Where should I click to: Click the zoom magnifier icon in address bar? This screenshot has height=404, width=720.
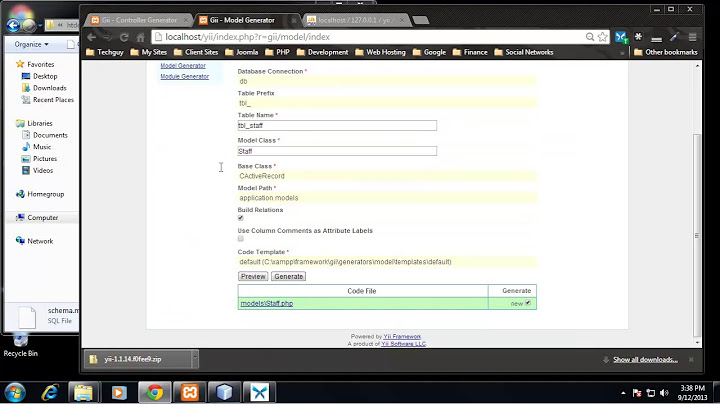(x=590, y=37)
